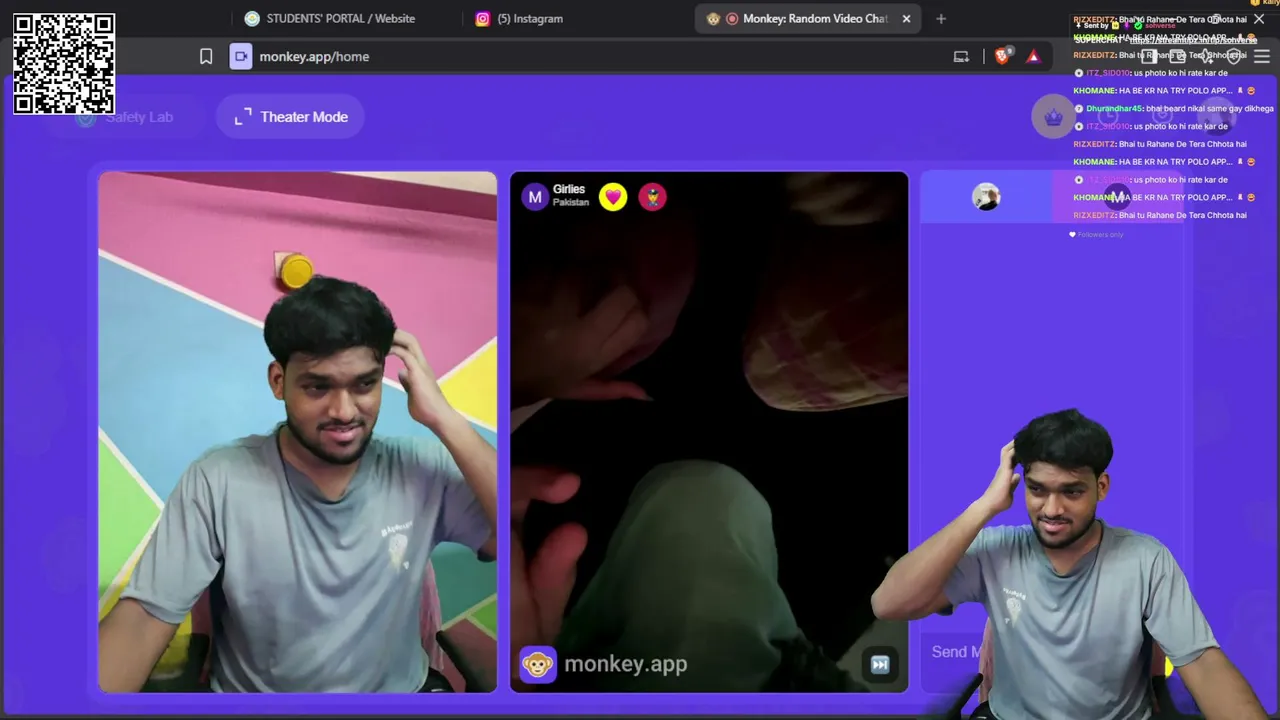The height and width of the screenshot is (720, 1280).
Task: Close the chat overlay with the X
Action: pyautogui.click(x=1259, y=19)
